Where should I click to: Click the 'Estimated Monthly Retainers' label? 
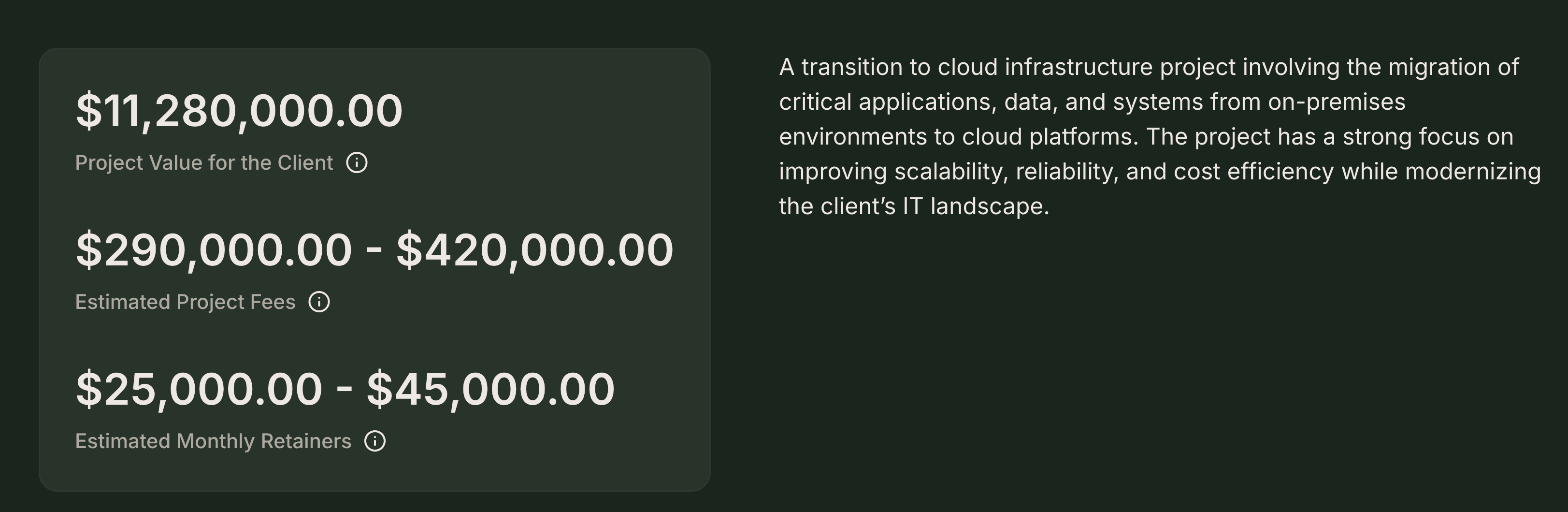[x=213, y=439]
